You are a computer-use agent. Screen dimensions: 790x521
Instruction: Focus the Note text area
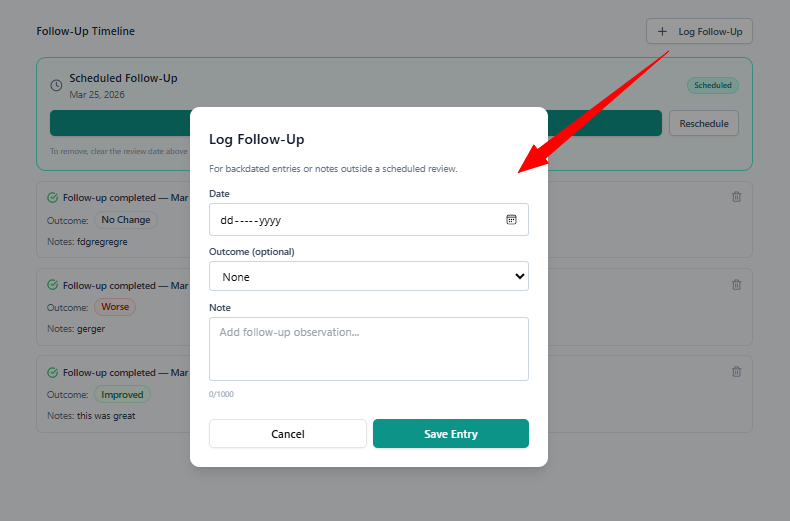[x=368, y=349]
